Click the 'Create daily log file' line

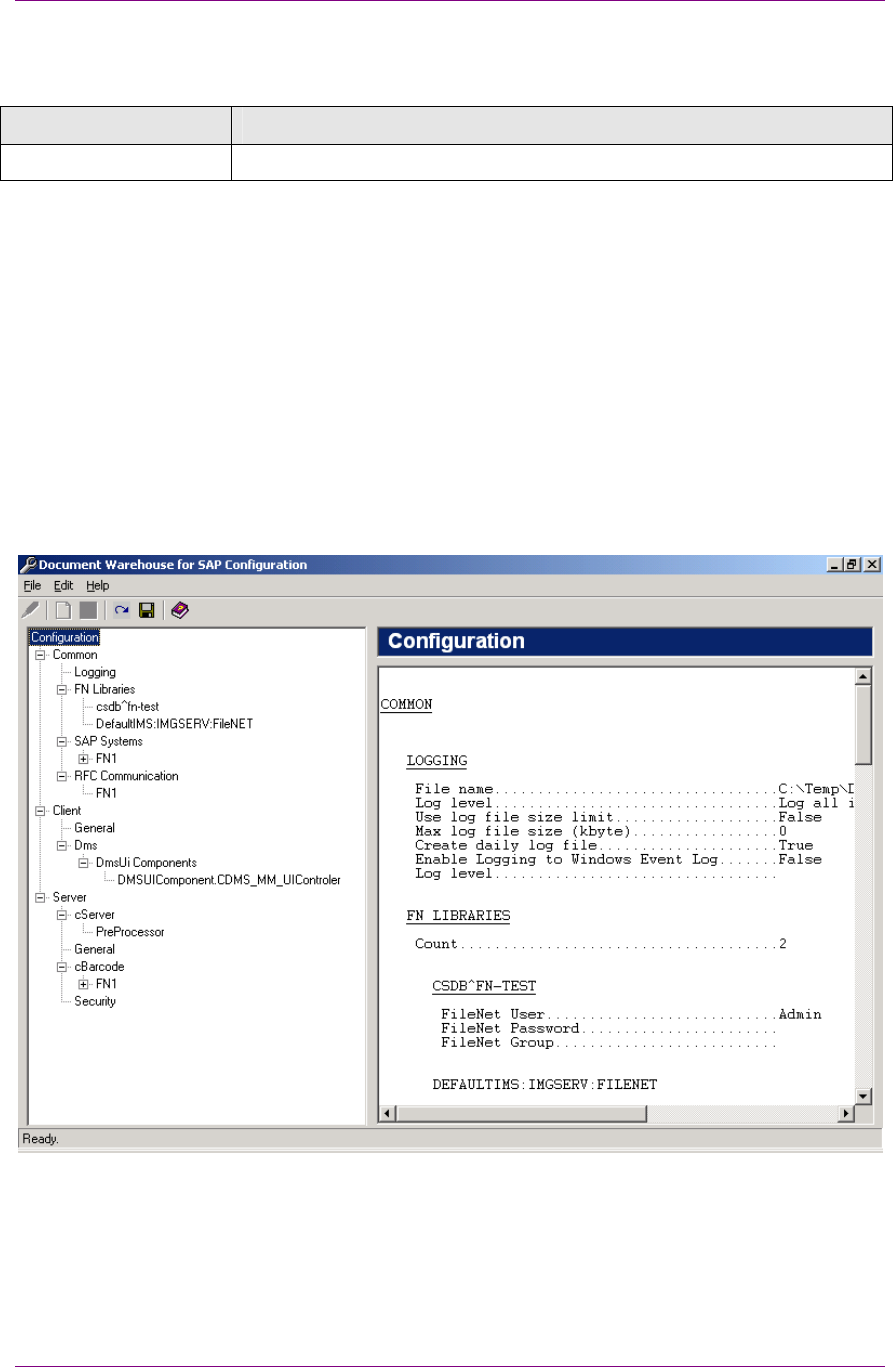[614, 845]
